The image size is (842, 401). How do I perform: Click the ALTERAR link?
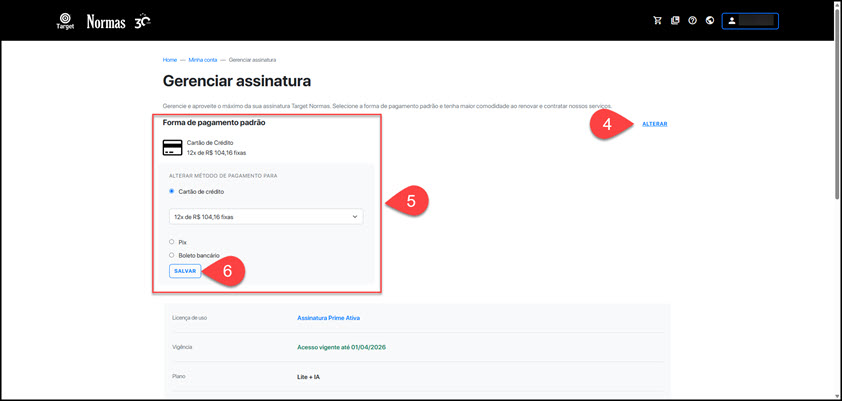654,124
